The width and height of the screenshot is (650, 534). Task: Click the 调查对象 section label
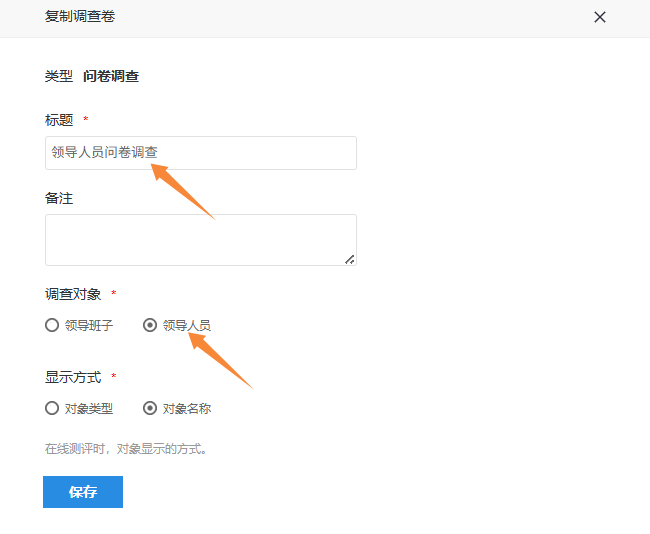click(x=73, y=294)
